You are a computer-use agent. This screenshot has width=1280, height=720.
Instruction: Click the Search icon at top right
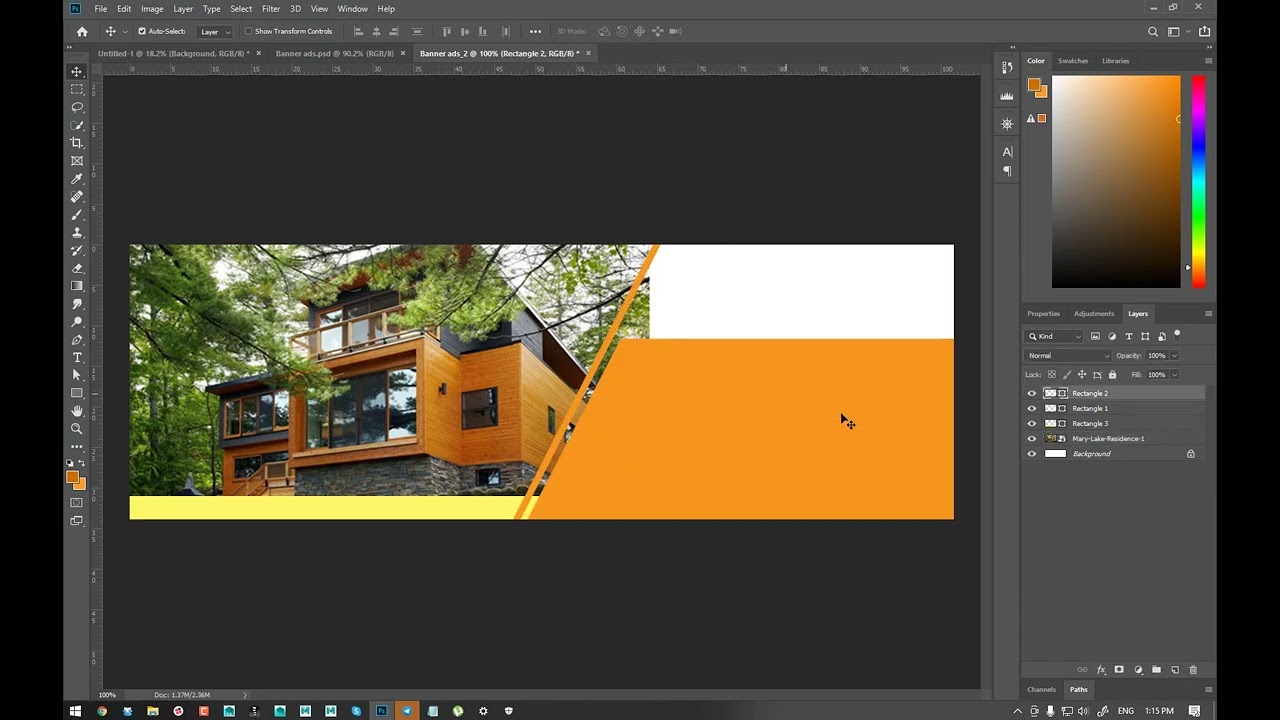tap(1153, 31)
